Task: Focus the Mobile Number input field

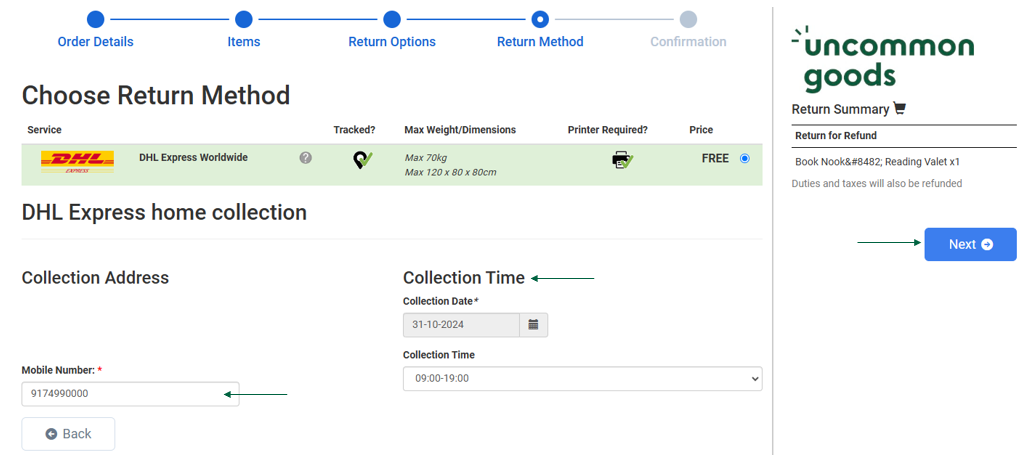Action: pos(130,394)
